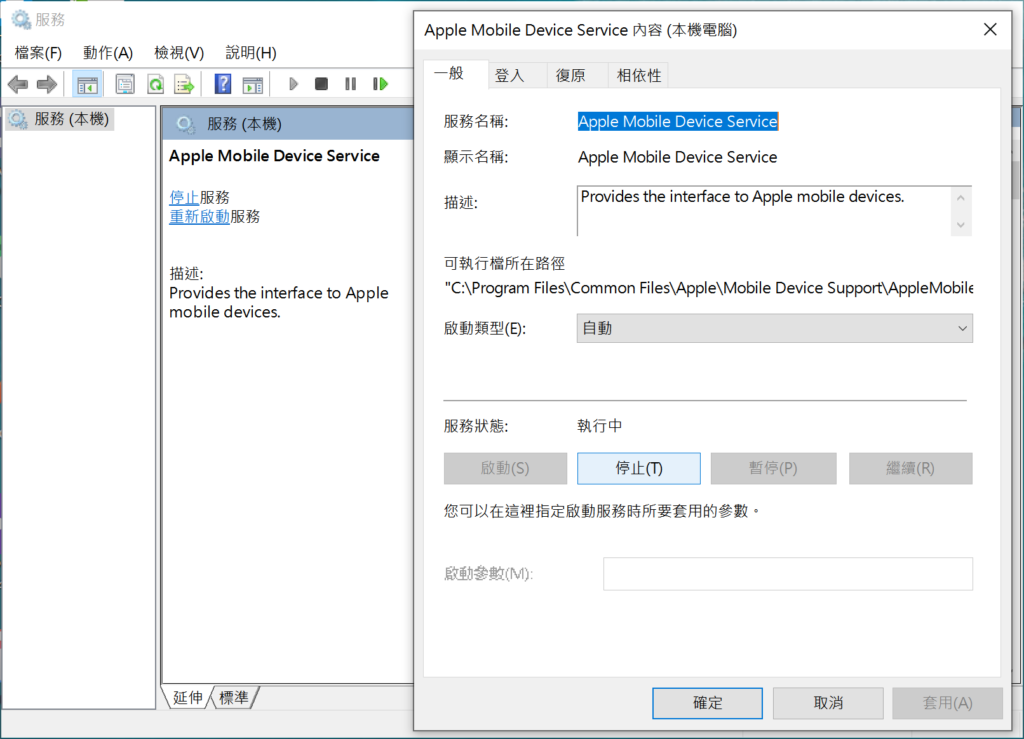Switch to the 相依性 tab
The height and width of the screenshot is (739, 1024).
pos(639,76)
